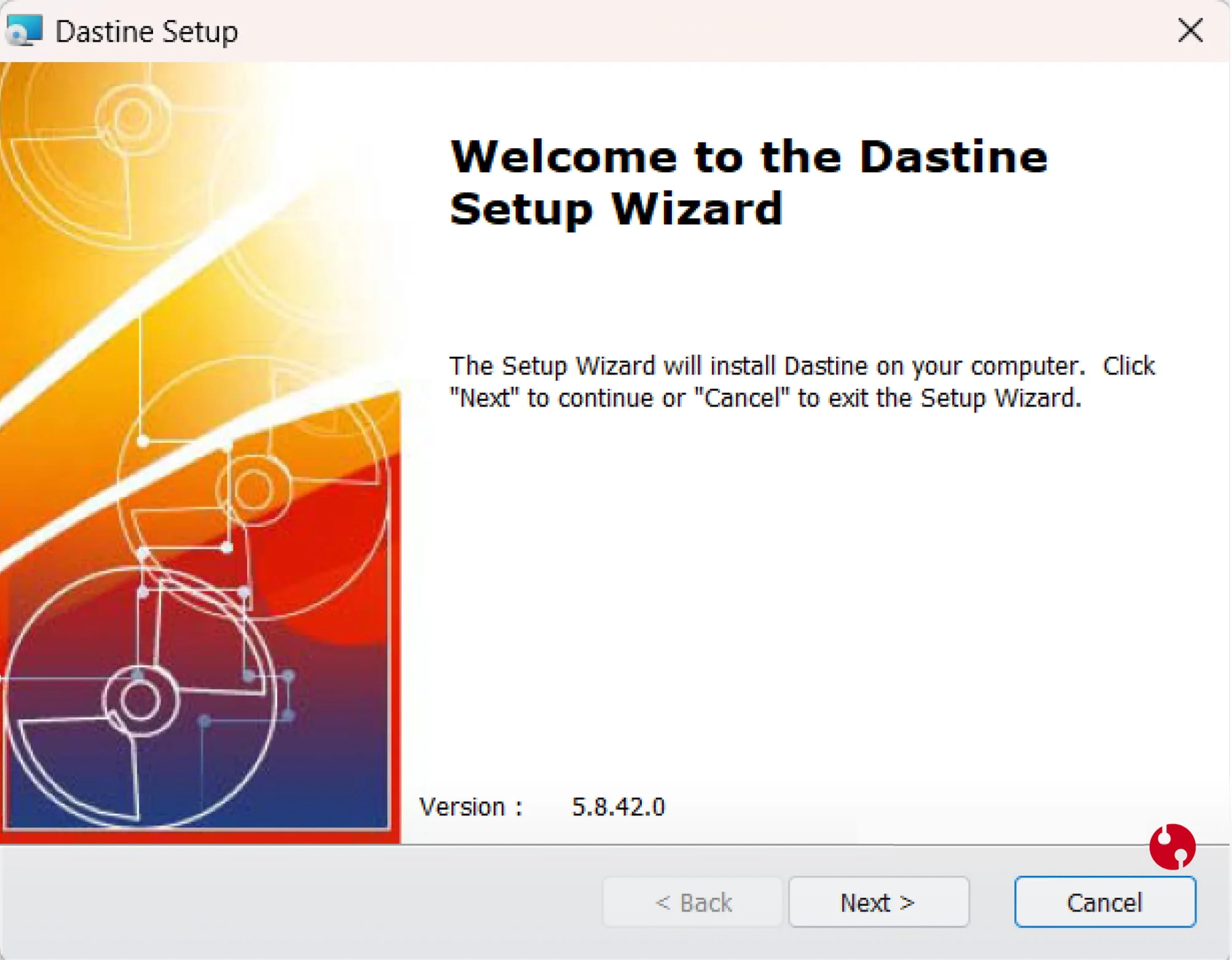
Task: Click the red round logo above Cancel
Action: pyautogui.click(x=1172, y=847)
